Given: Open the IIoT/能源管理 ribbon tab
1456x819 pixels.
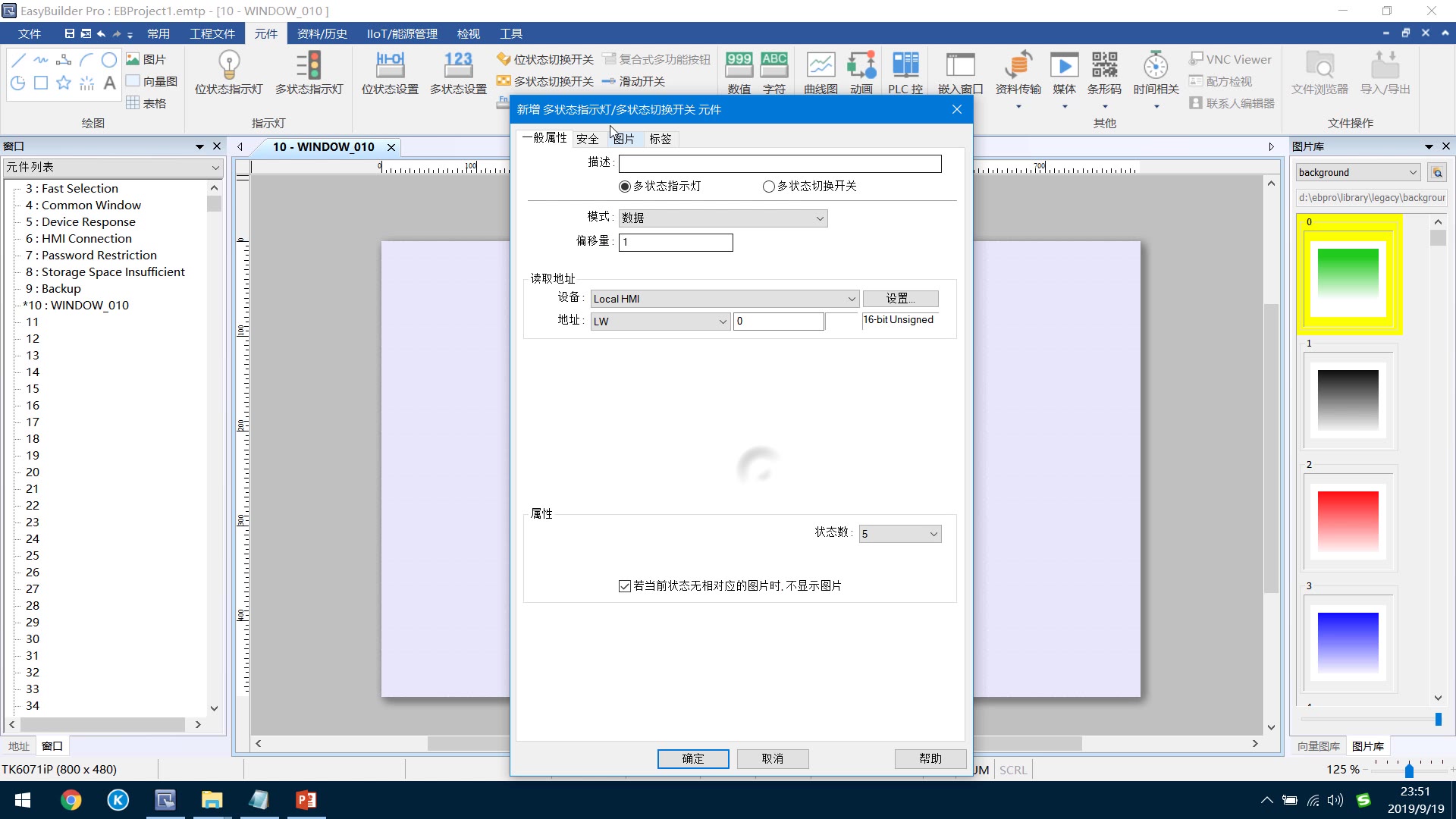Looking at the screenshot, I should coord(402,33).
